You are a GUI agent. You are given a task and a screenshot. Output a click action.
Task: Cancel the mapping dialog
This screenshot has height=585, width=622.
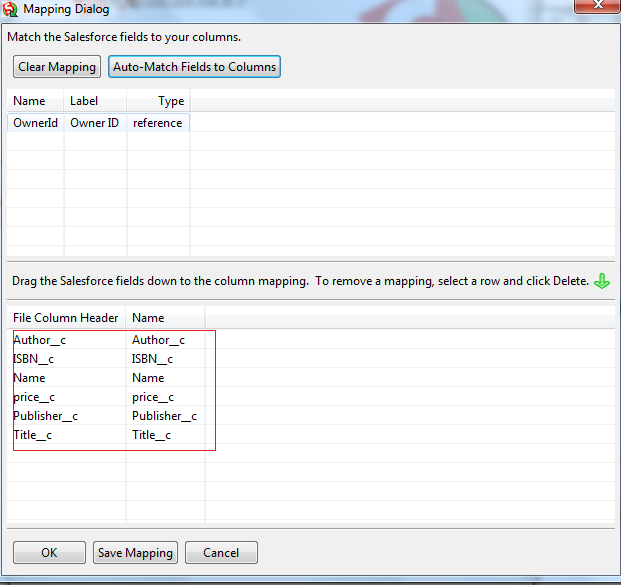coord(221,552)
